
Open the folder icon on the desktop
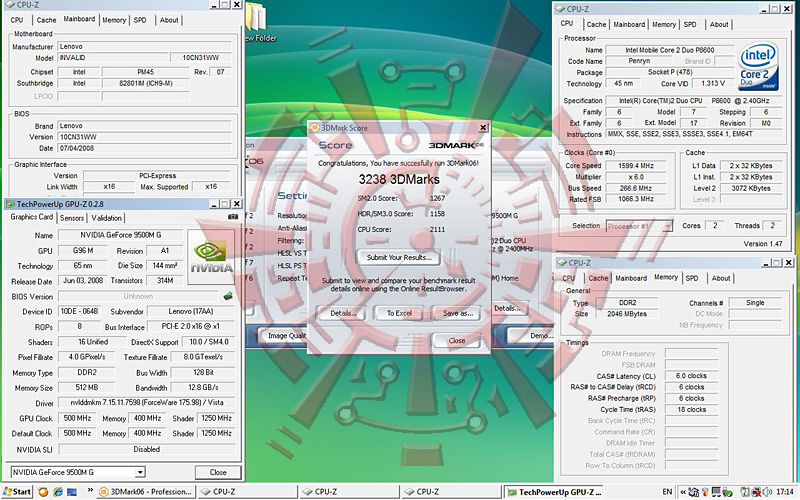point(256,19)
